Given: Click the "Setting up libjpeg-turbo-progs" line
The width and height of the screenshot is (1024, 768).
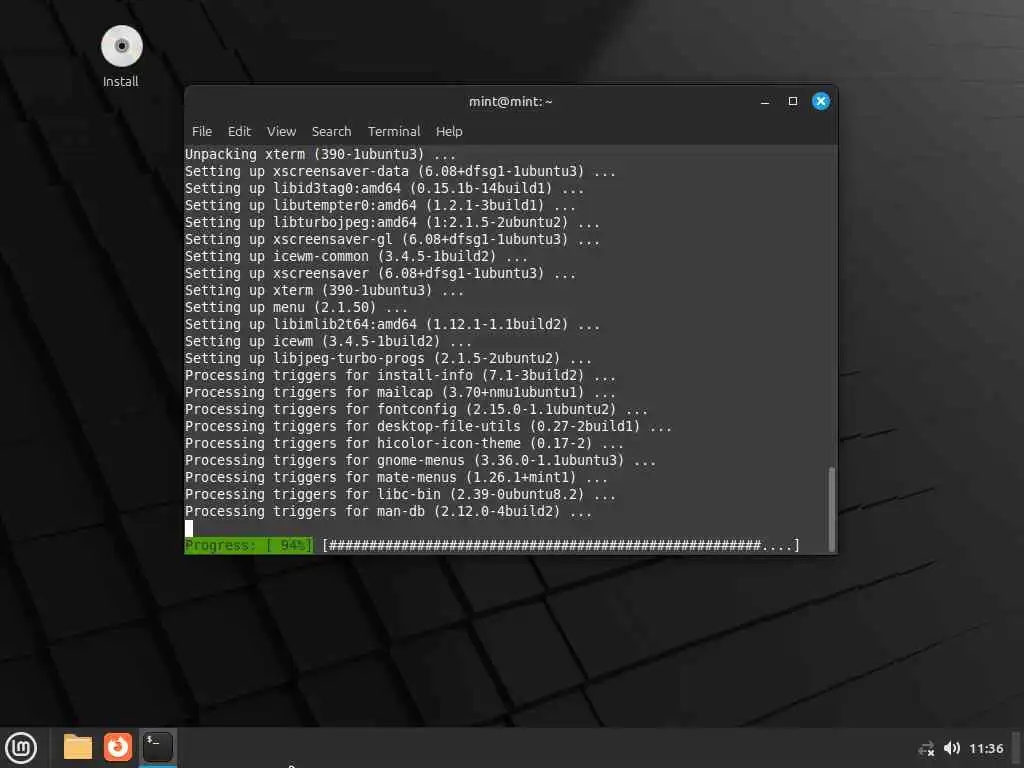Looking at the screenshot, I should (x=388, y=358).
